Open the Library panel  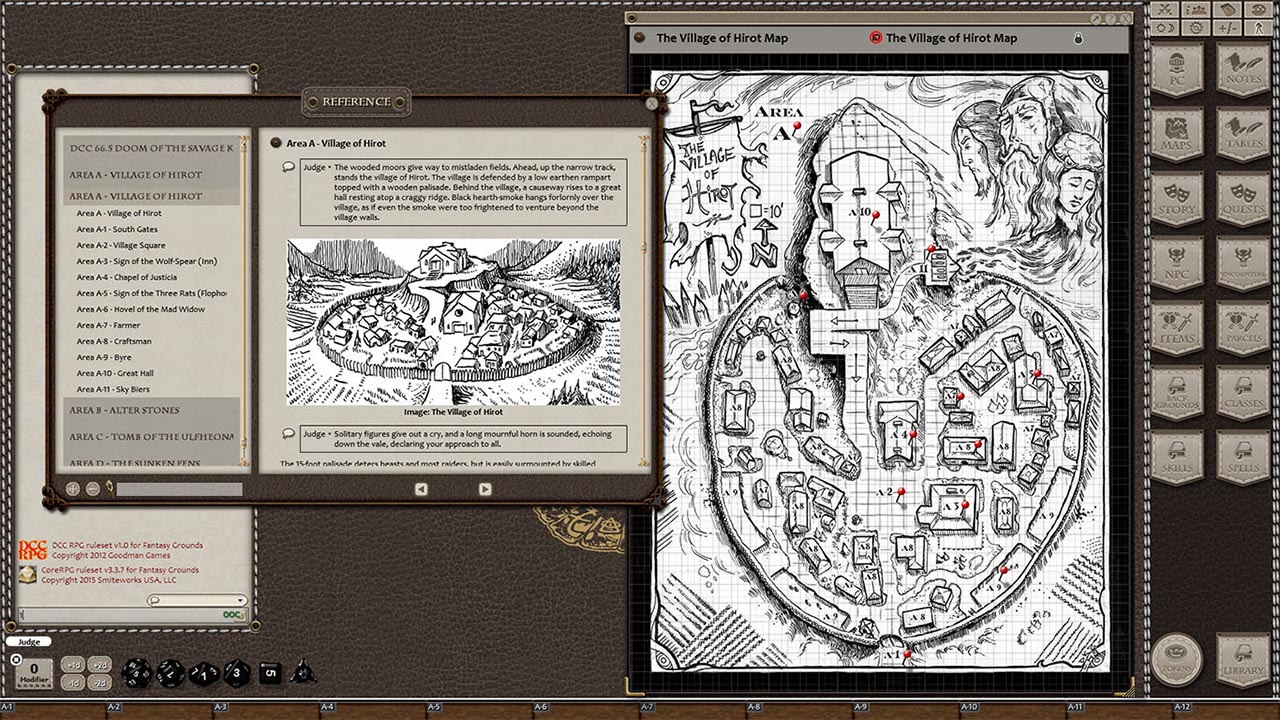point(1243,660)
